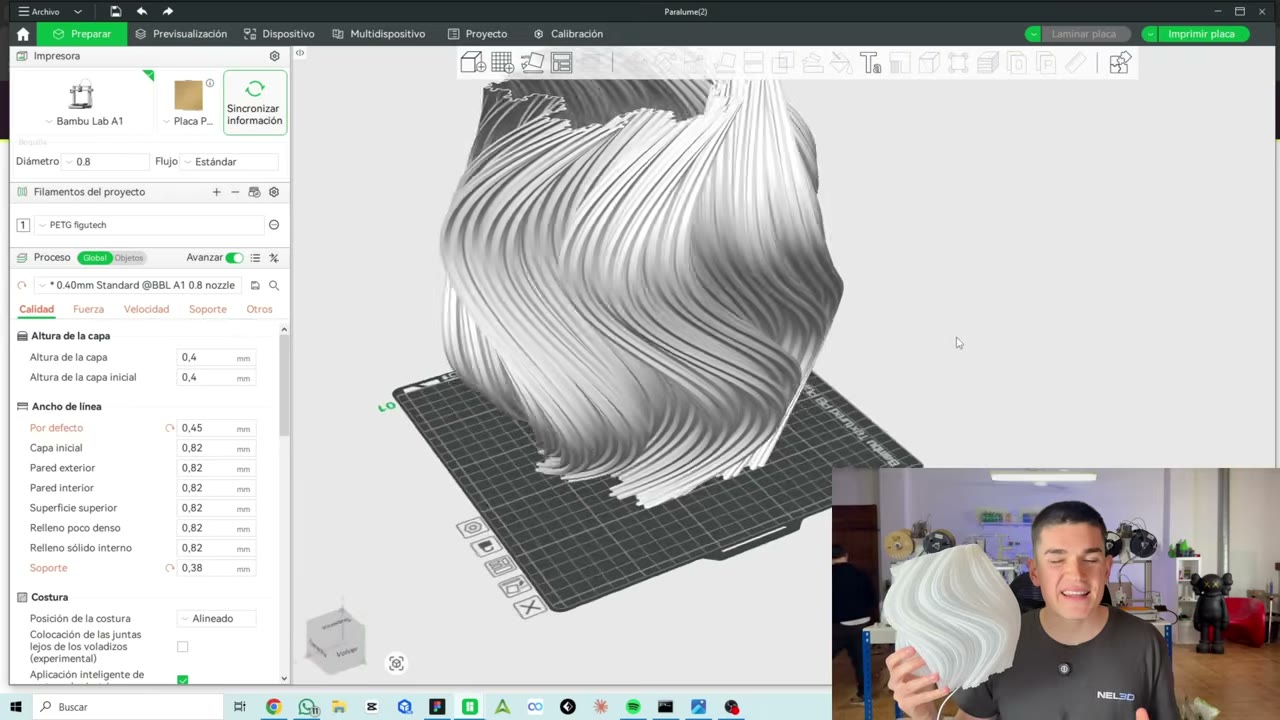Open the Bambu Lab A1 printer dropdown
1280x720 pixels.
(82, 103)
